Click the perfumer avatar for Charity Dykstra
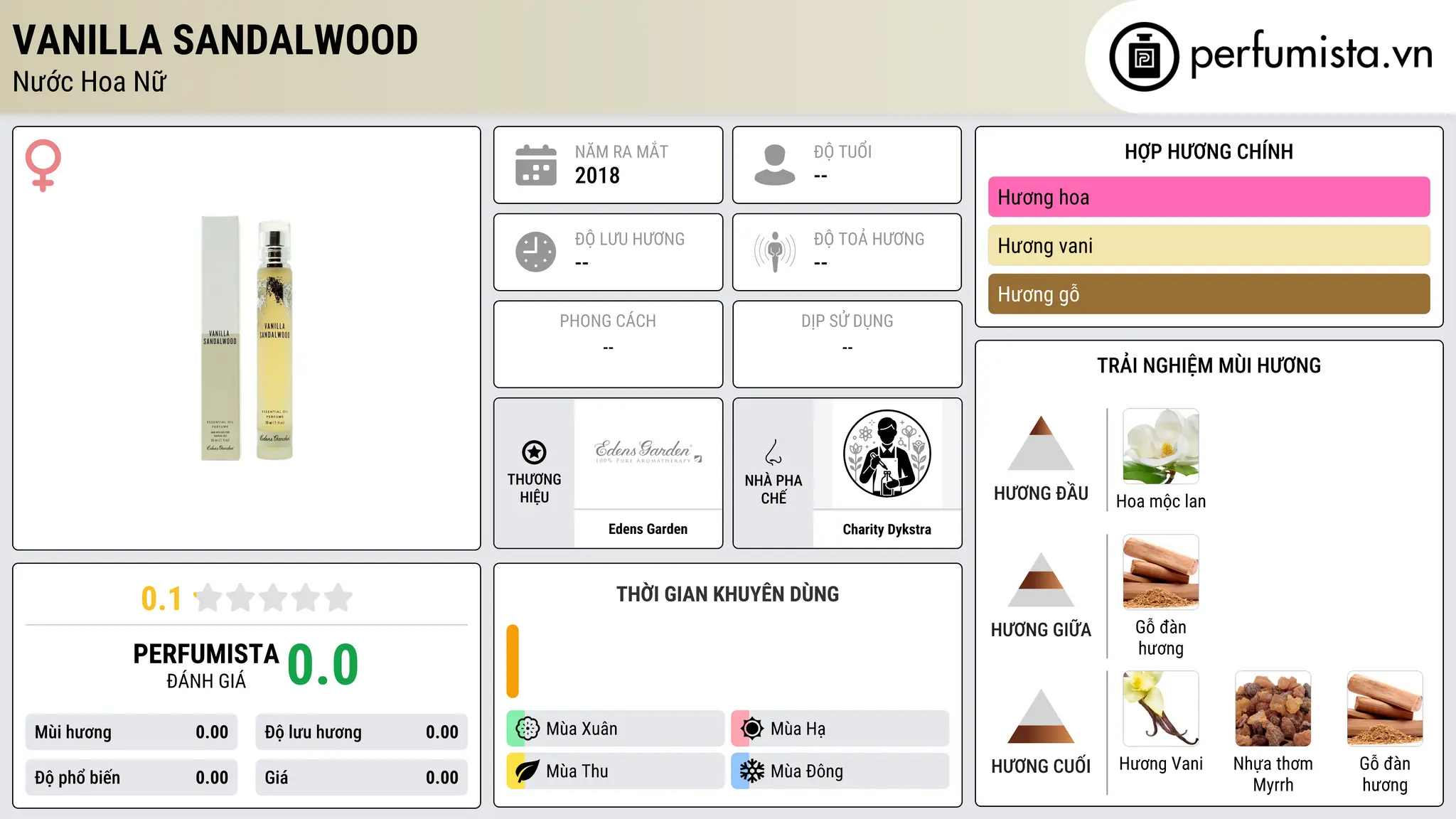The width and height of the screenshot is (1456, 819). [887, 454]
